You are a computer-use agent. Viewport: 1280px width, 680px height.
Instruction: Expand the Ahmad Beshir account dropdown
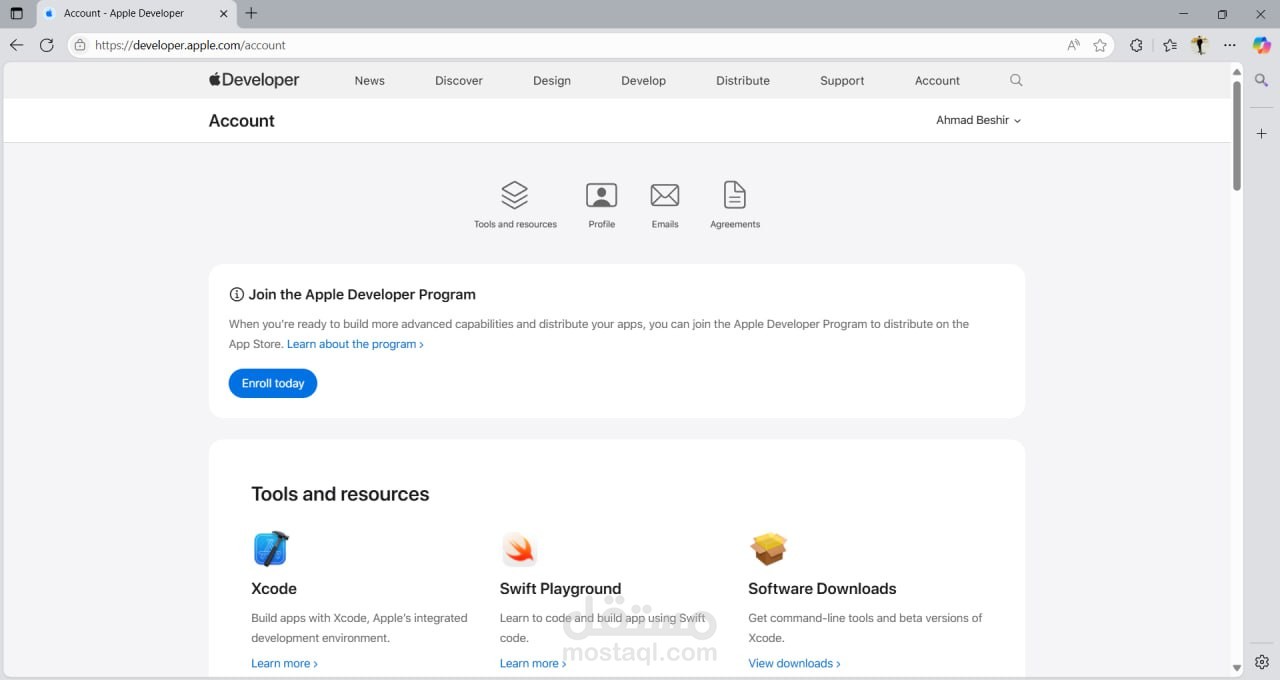[978, 120]
